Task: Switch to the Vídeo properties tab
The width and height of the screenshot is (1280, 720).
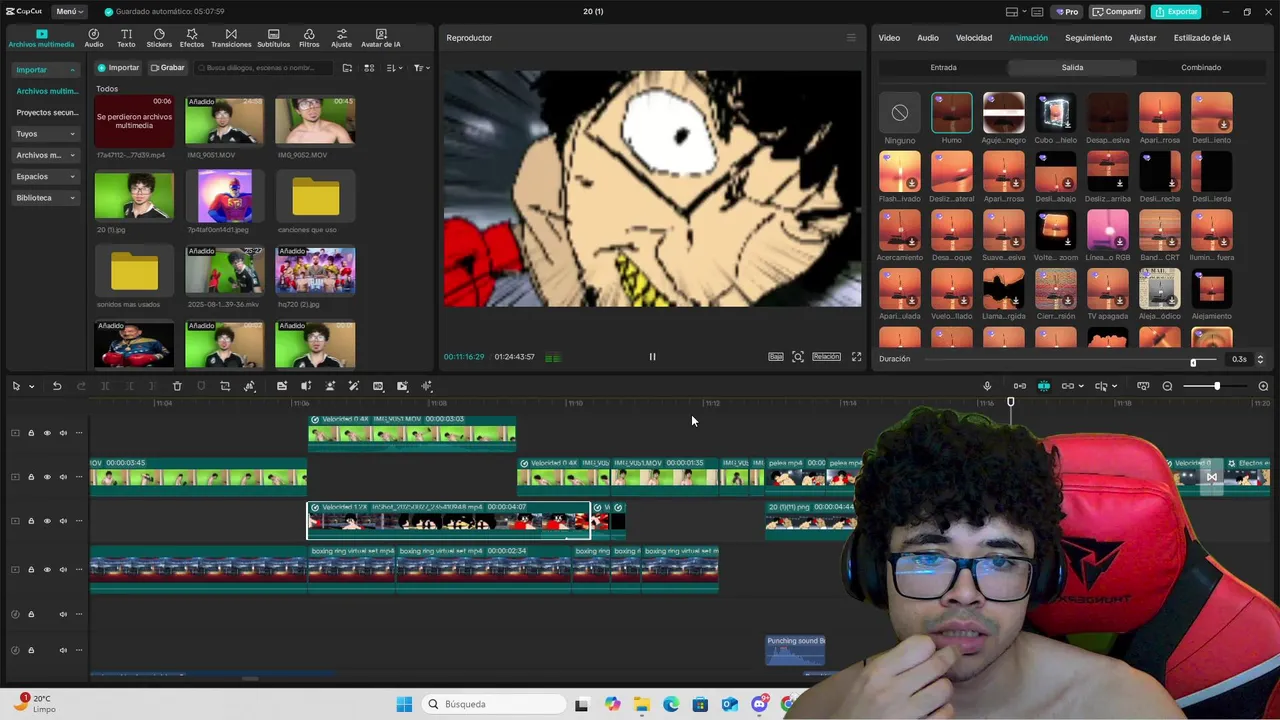Action: click(889, 38)
